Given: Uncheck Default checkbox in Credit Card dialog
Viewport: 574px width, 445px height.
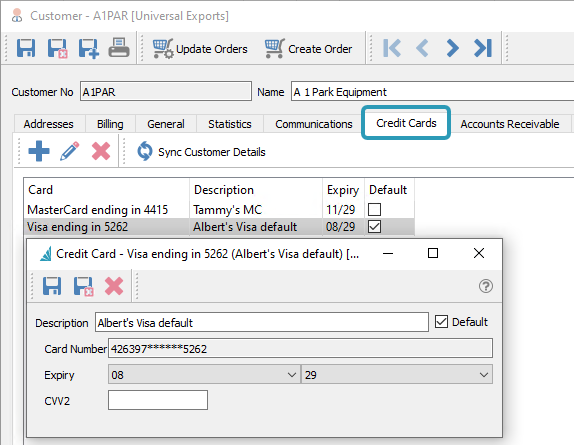Looking at the screenshot, I should pos(441,322).
